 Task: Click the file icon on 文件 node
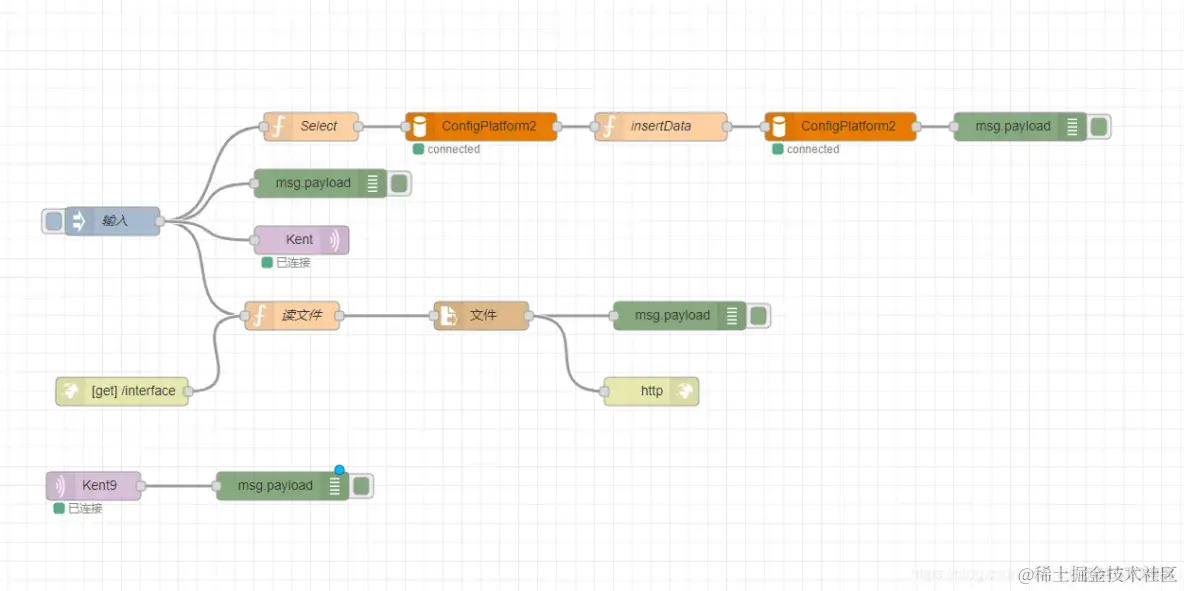(448, 316)
